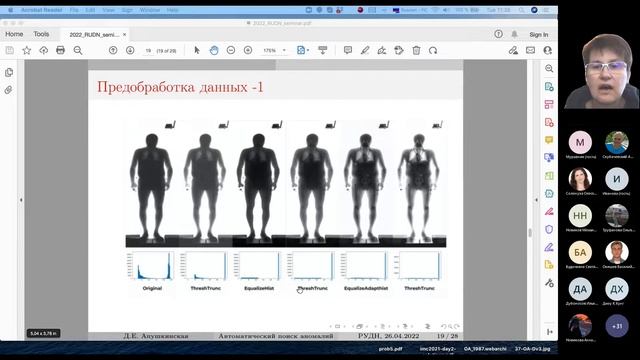Choose the Hand pan tool
Screen dimensions: 640x360
214,50
